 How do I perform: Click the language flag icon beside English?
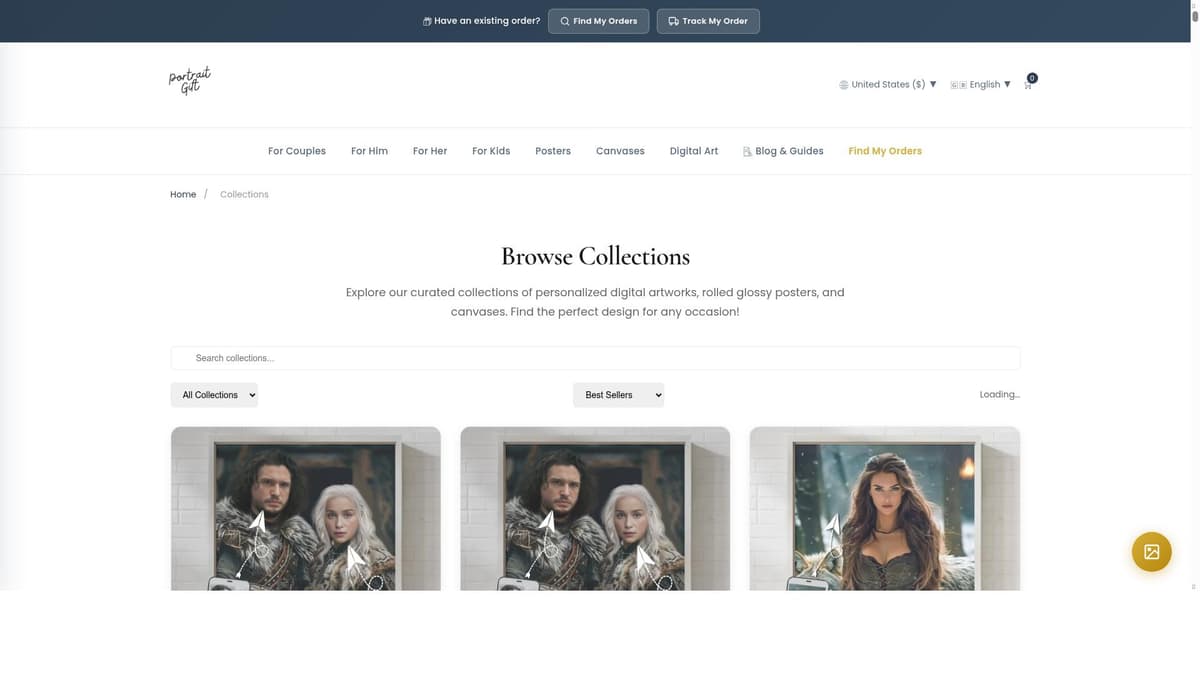click(957, 85)
